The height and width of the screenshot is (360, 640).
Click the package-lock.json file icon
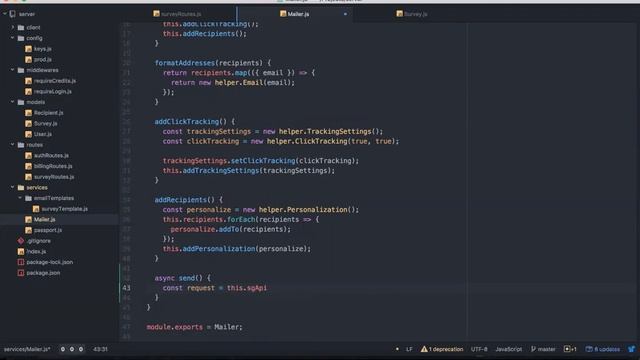[21, 262]
